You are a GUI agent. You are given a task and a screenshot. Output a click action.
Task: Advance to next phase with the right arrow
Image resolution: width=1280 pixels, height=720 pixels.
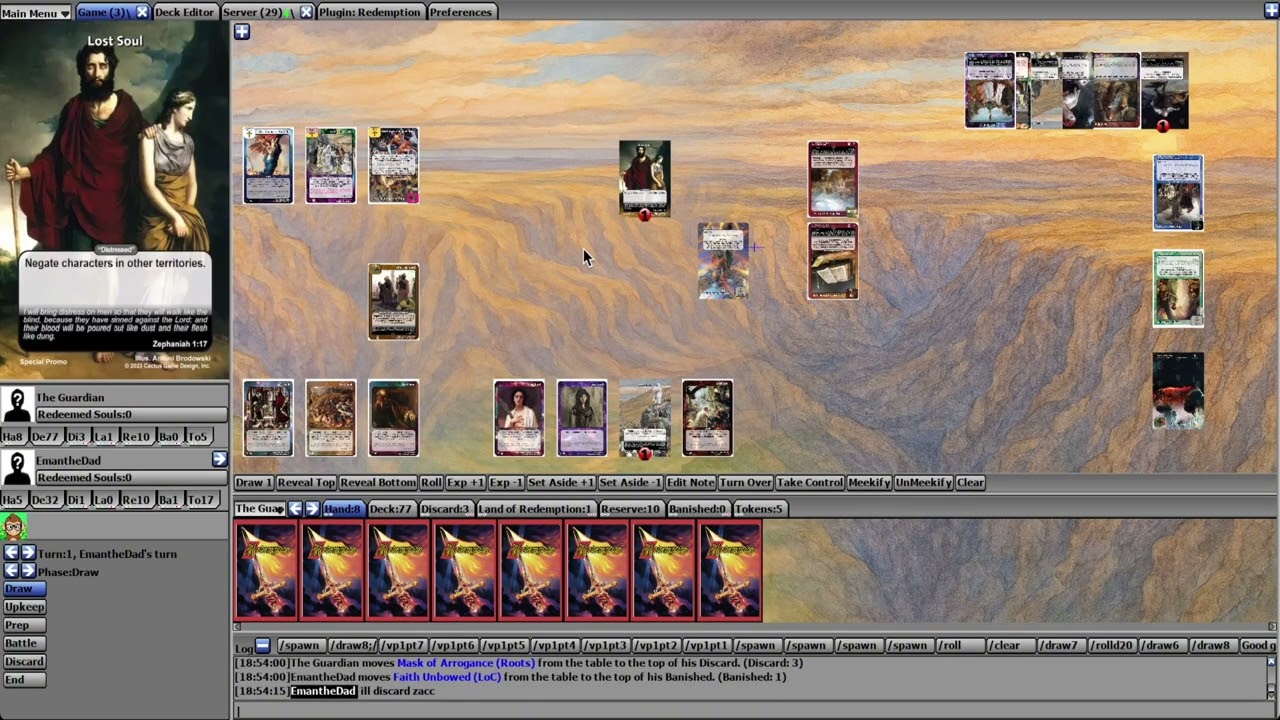28,571
